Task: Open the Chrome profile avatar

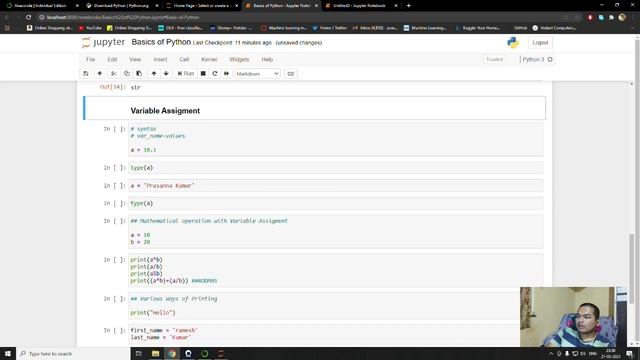Action: 622,17
